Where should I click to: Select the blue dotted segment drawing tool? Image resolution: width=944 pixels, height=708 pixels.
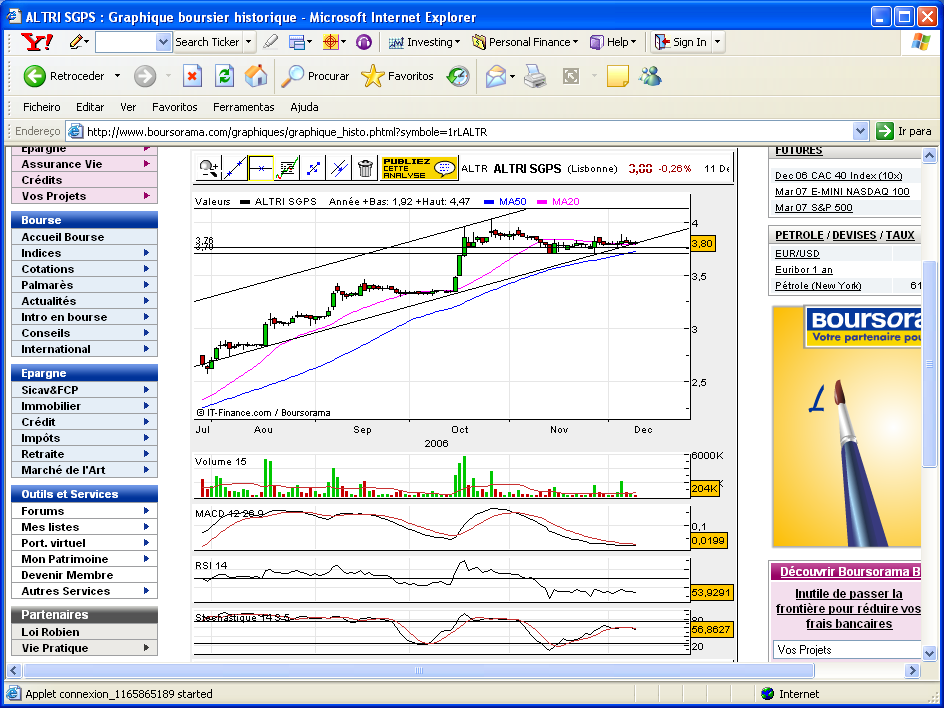[x=313, y=168]
